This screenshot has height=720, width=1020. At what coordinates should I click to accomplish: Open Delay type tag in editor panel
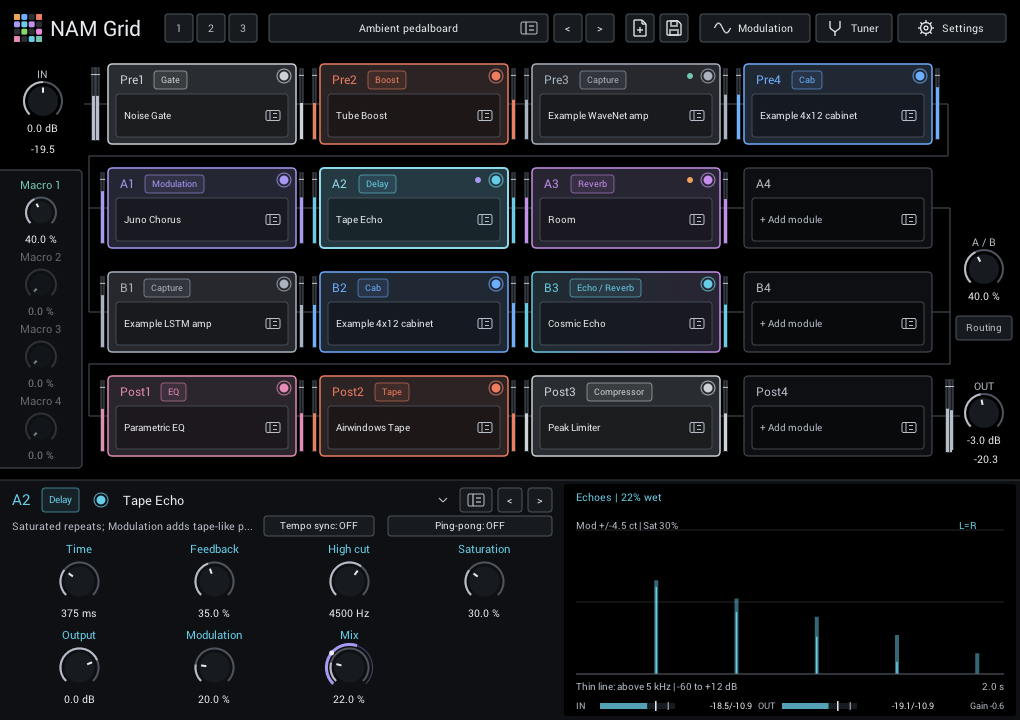coord(60,500)
